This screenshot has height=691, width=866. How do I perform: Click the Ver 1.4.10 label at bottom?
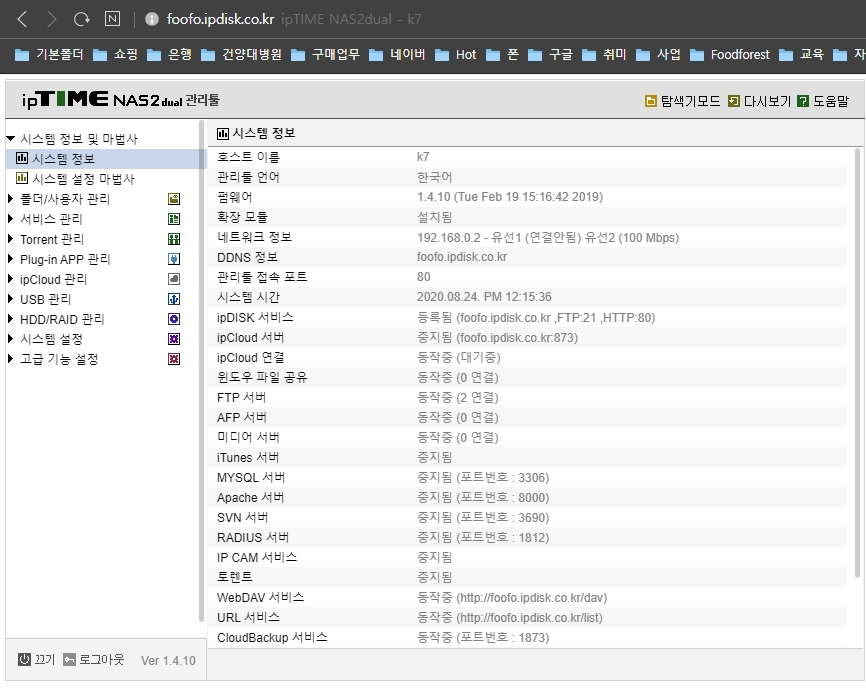(168, 661)
